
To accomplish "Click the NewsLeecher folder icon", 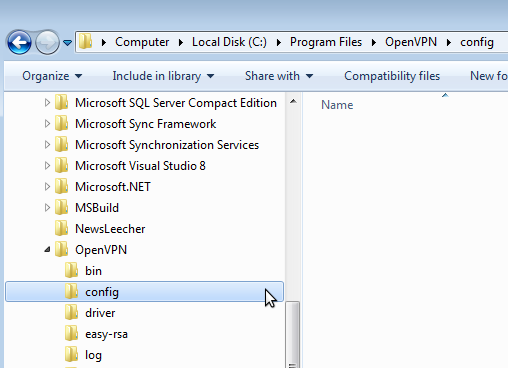I will coord(62,228).
